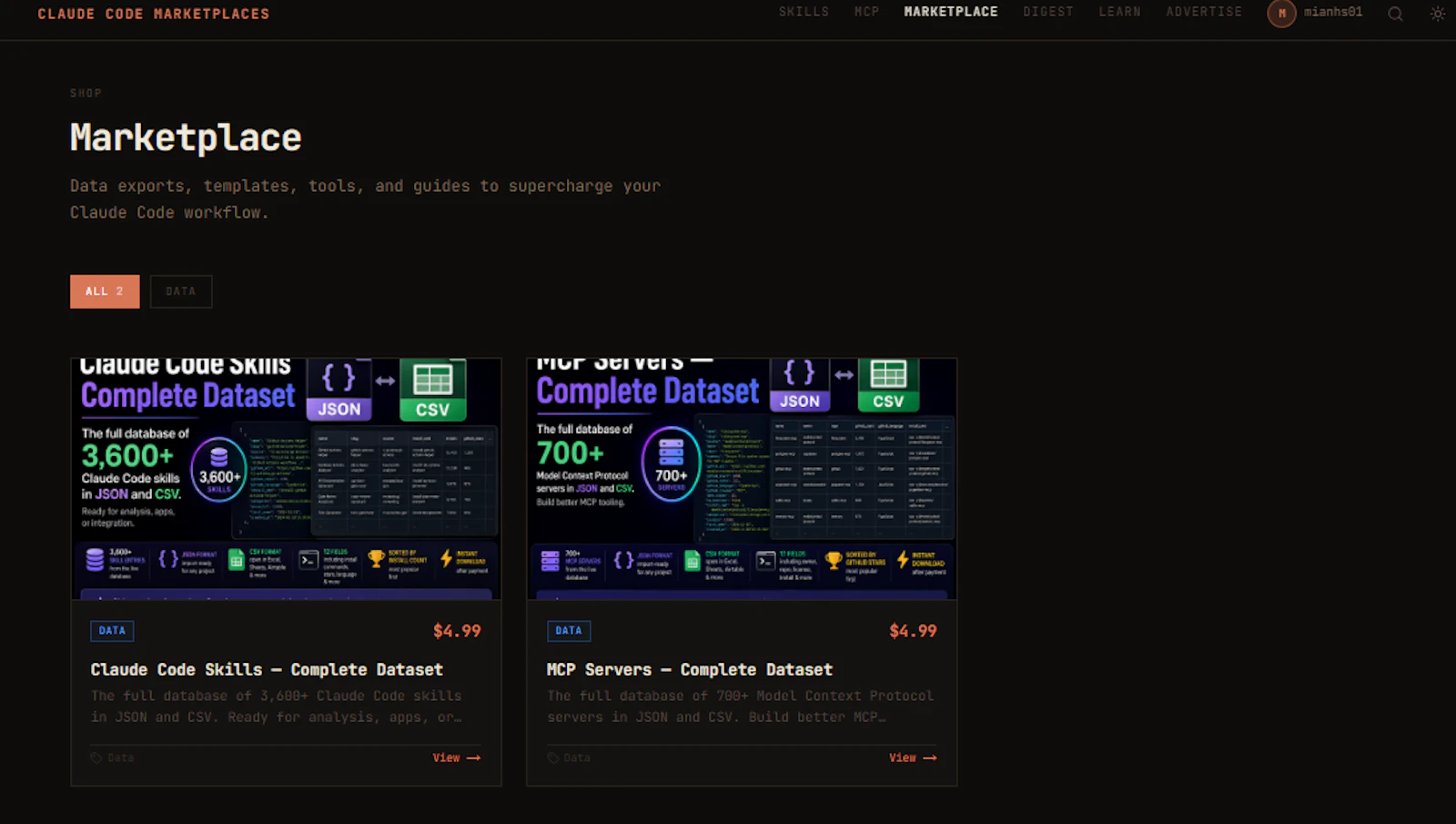Click View on the Claude Code Skills card
This screenshot has height=824, width=1456.
[x=456, y=758]
